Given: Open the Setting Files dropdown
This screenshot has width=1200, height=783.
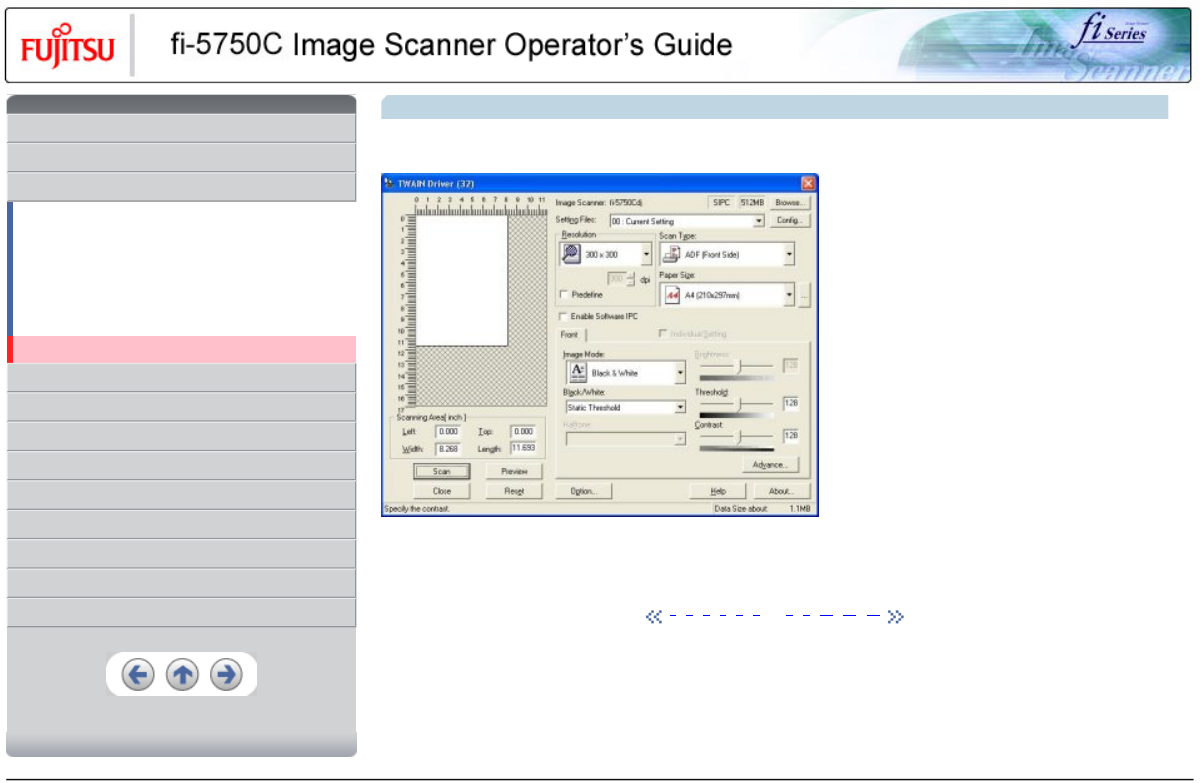Looking at the screenshot, I should coord(759,221).
